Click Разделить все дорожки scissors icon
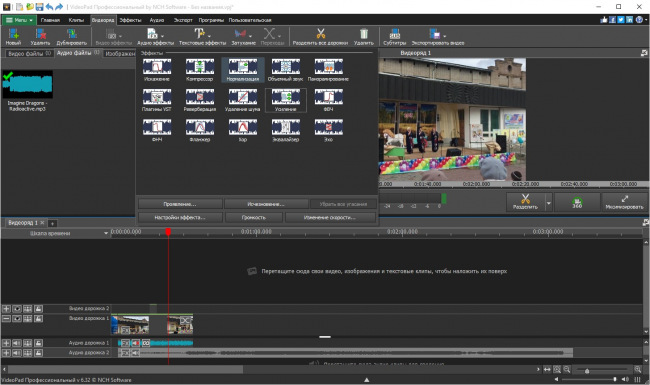The image size is (650, 385). tap(320, 34)
